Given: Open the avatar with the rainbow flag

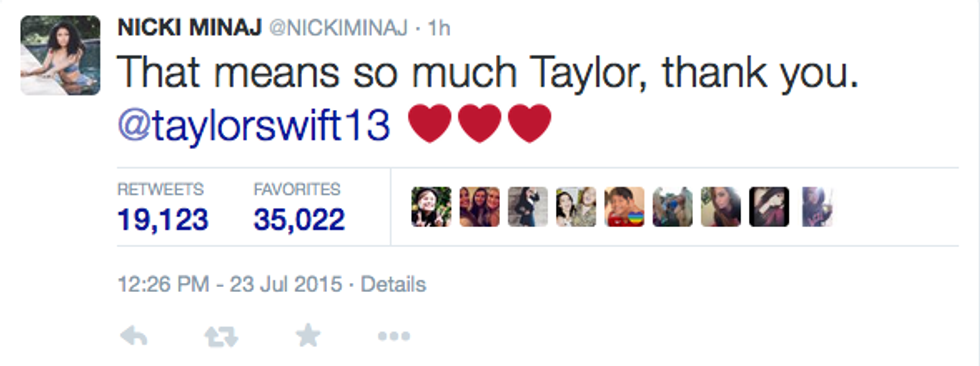Looking at the screenshot, I should click(624, 207).
